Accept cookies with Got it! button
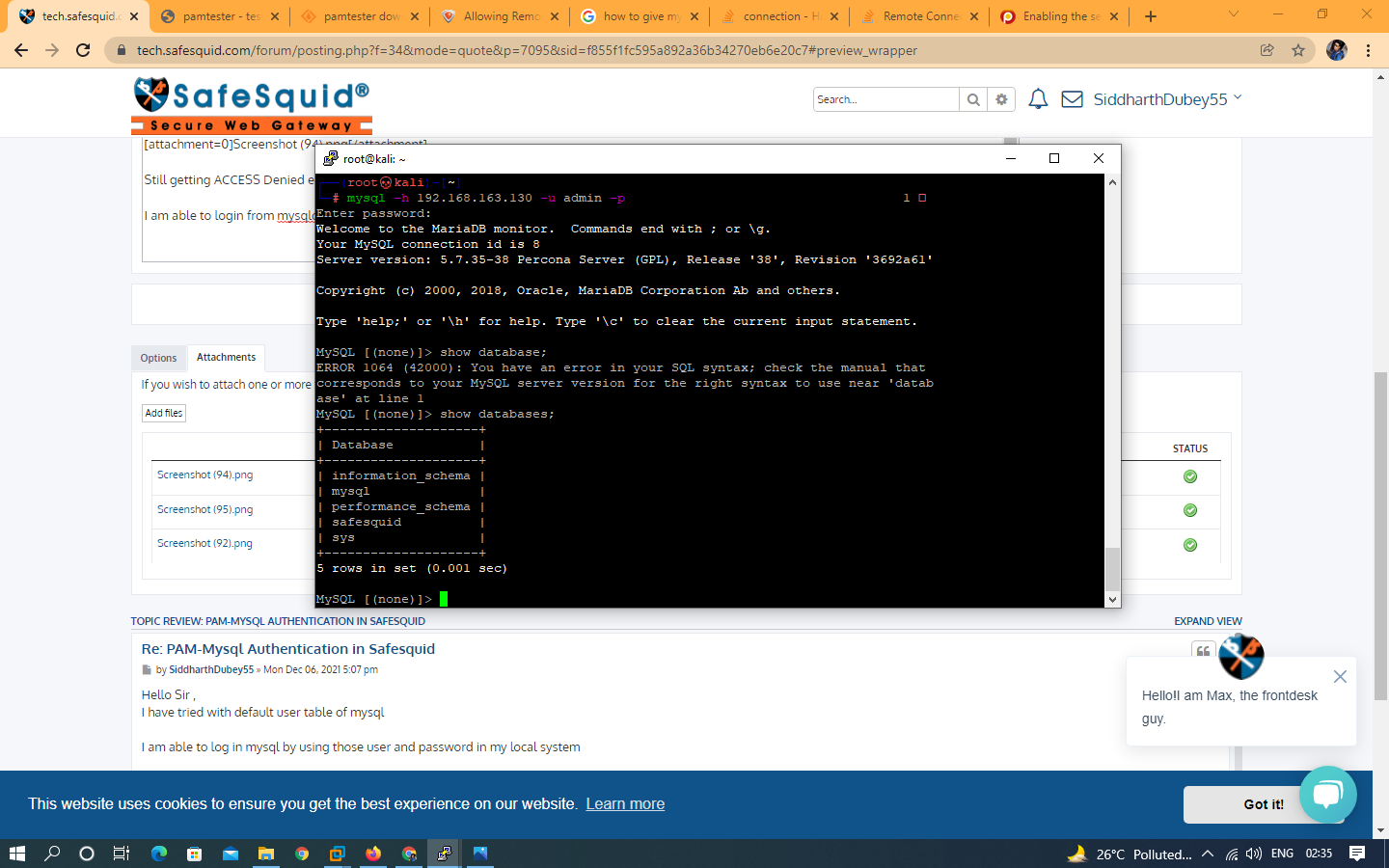 click(1264, 804)
